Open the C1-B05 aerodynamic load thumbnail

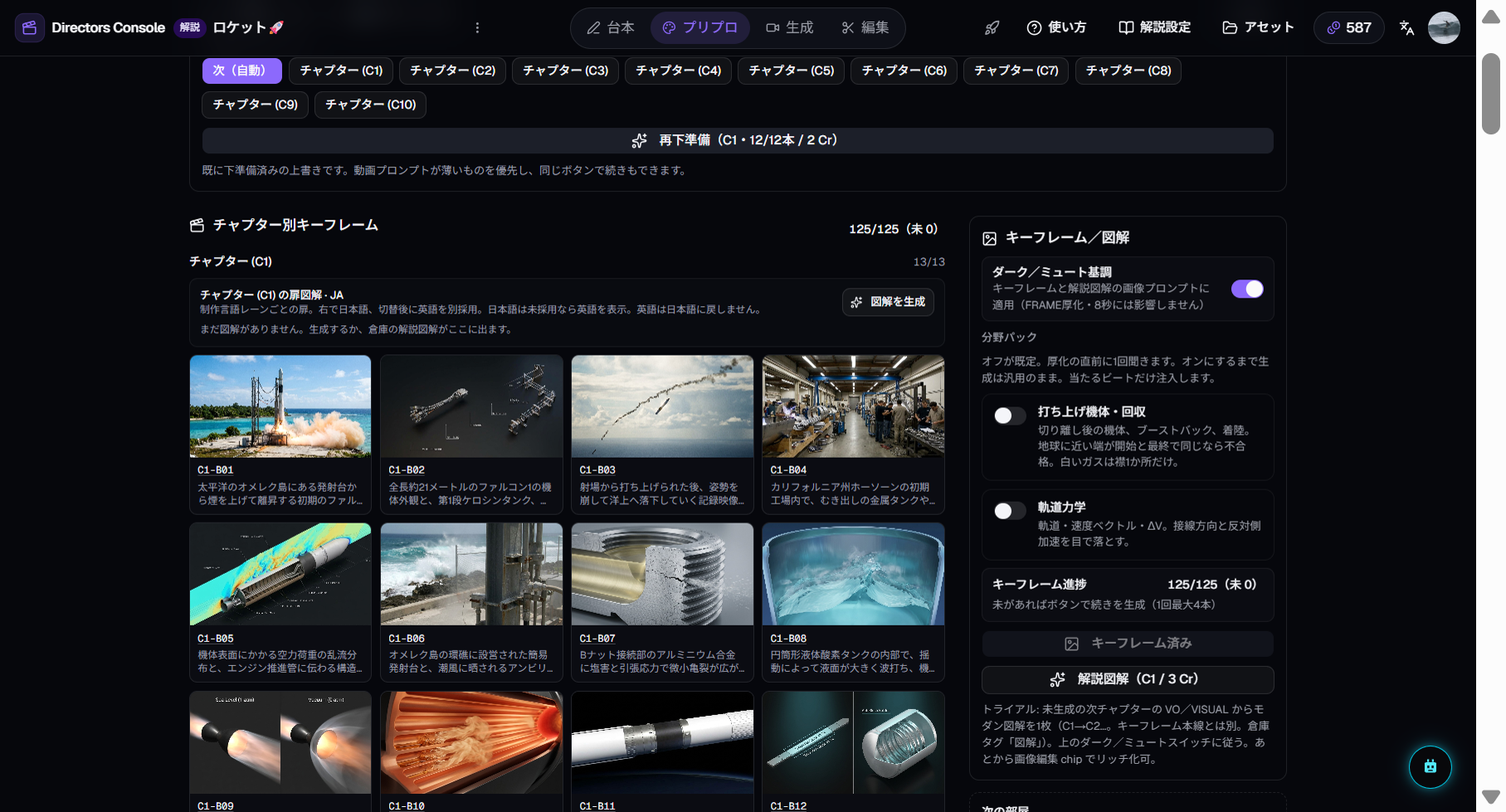pyautogui.click(x=280, y=574)
